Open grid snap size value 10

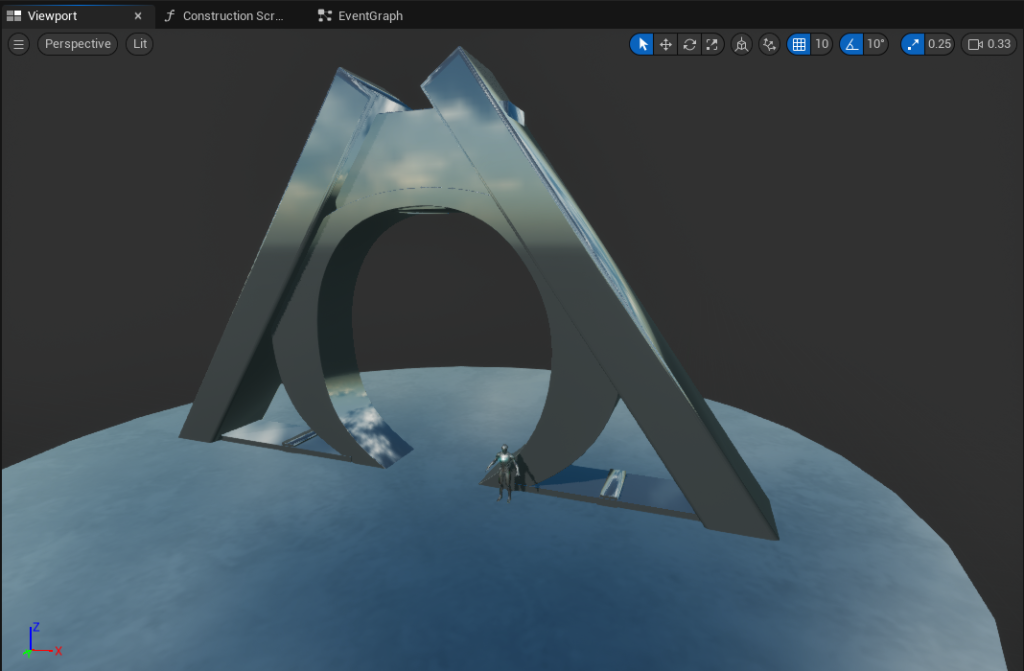(x=821, y=44)
